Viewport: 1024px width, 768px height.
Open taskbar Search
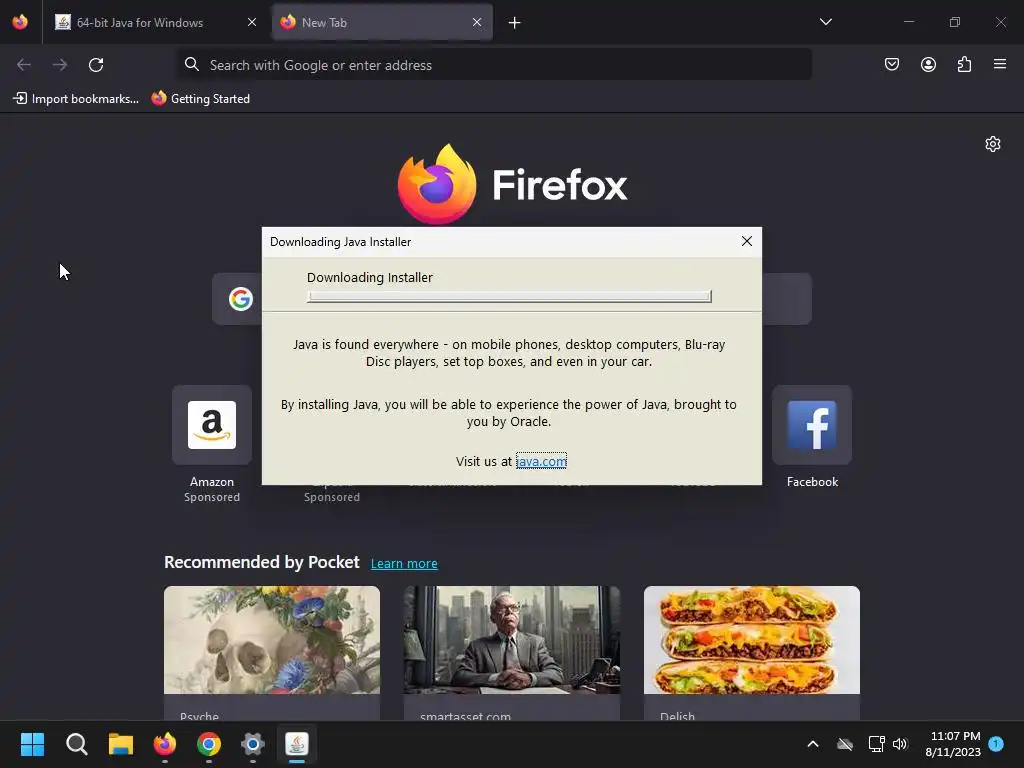click(x=76, y=744)
